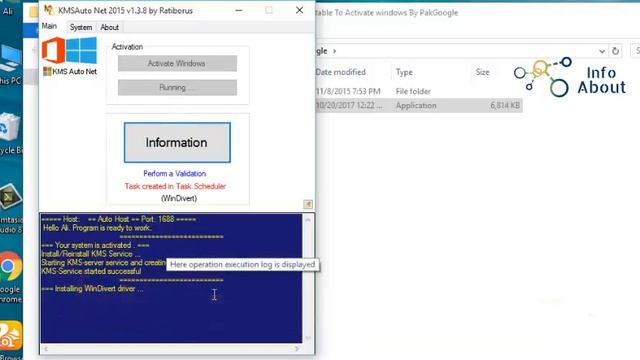Click the KMSAuto Net title bar app icon
Image resolution: width=640 pixels, height=360 pixels.
[x=49, y=10]
